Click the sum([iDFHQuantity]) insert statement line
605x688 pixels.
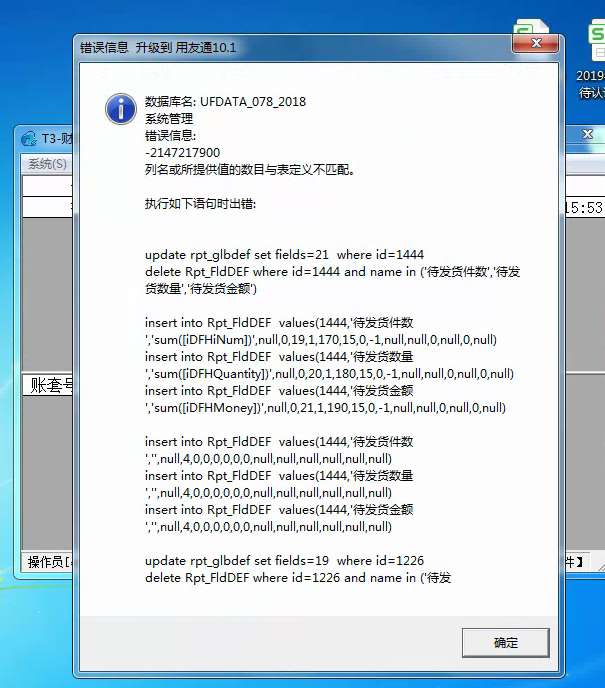click(329, 374)
